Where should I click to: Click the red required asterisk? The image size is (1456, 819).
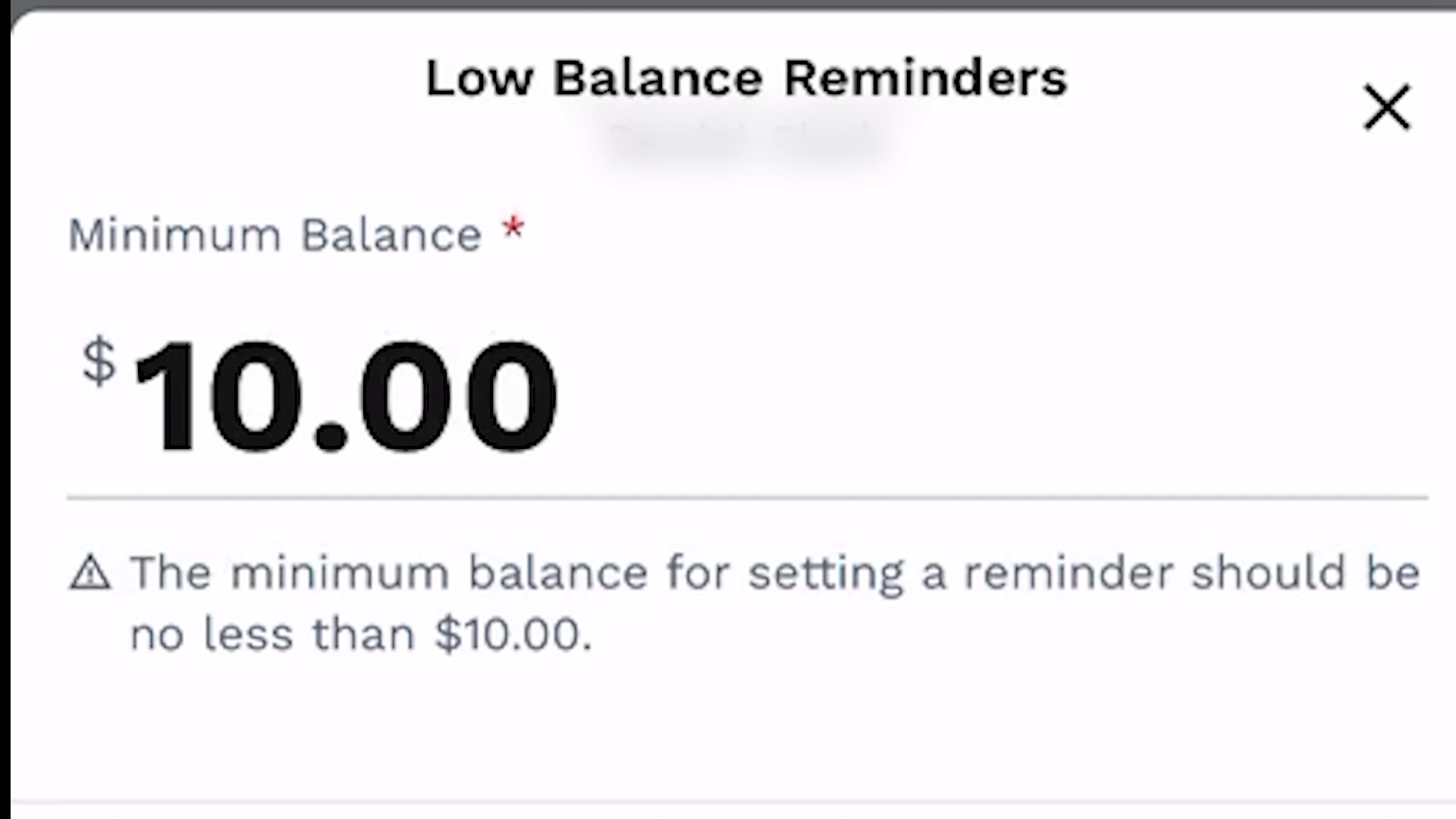[x=513, y=227]
